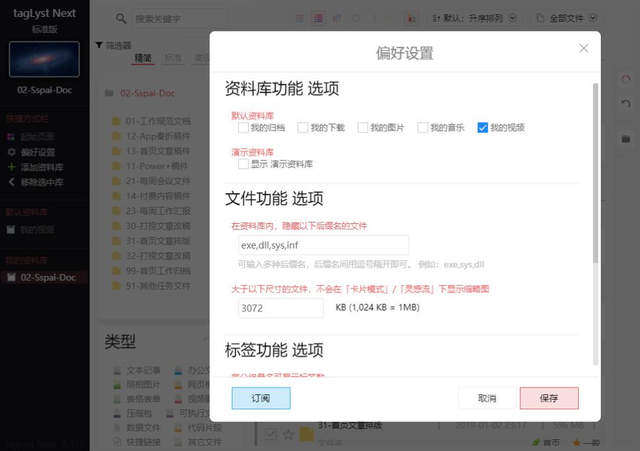Click the 搜索关键字 search box
Screen dimensions: 640x451
click(x=180, y=19)
